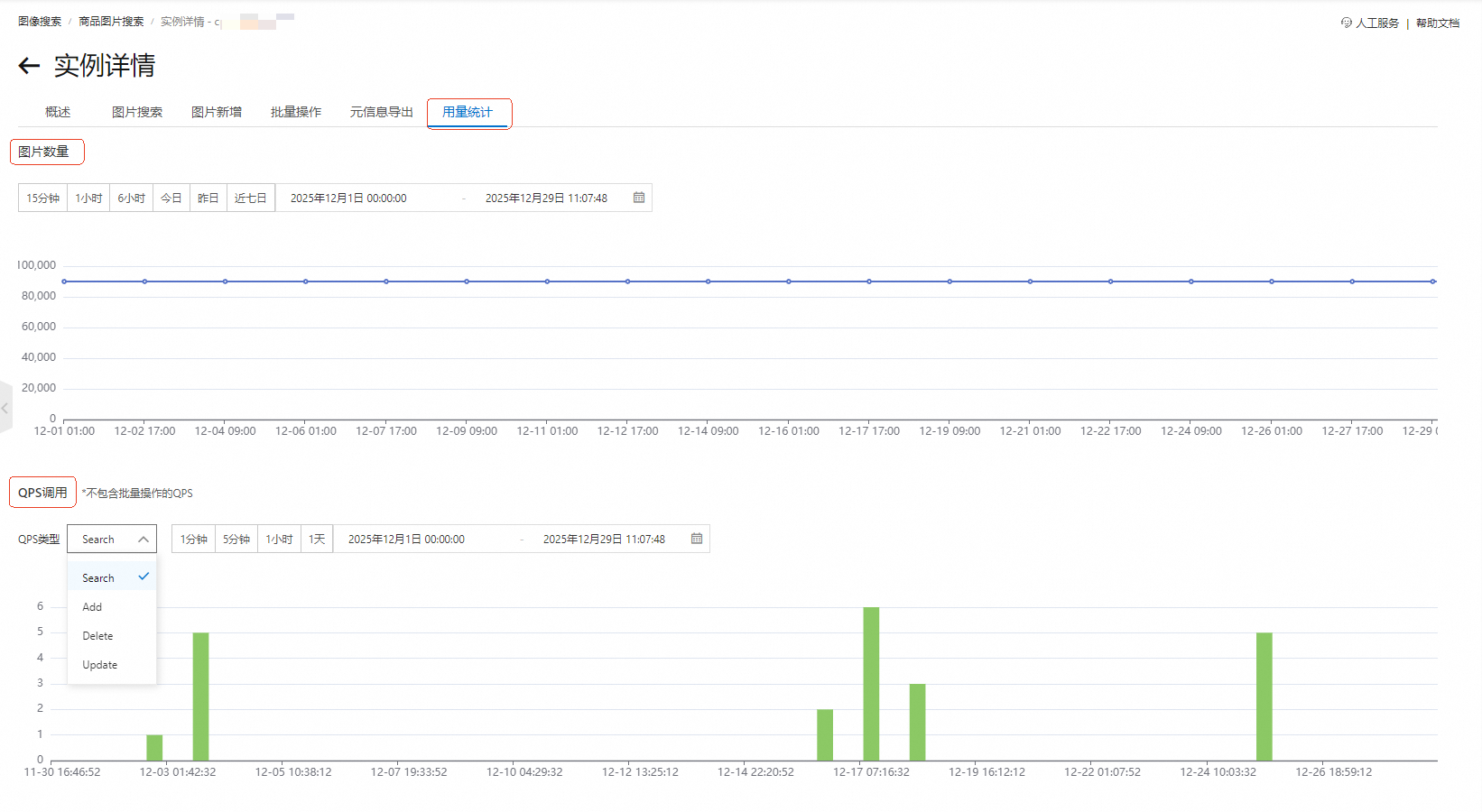Click the green bar above 12-03 01:42:32
This screenshot has width=1482, height=812.
coord(200,697)
